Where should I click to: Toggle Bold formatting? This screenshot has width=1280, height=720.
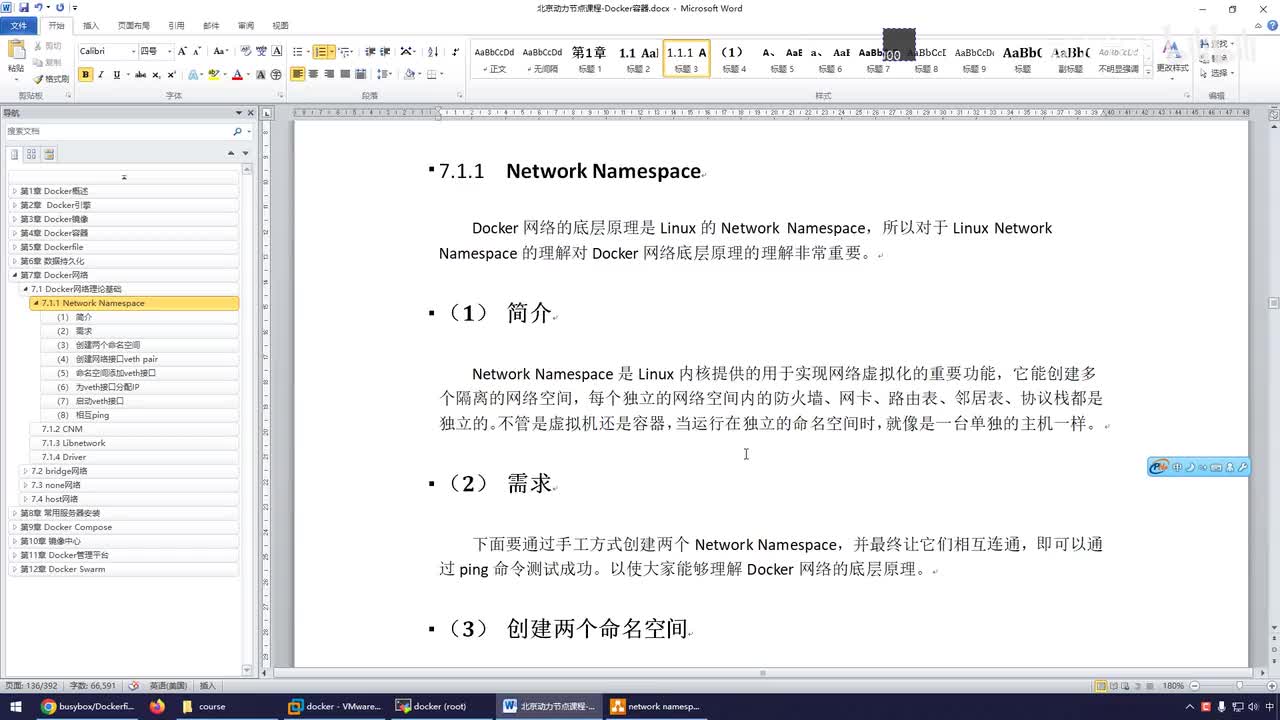click(85, 74)
